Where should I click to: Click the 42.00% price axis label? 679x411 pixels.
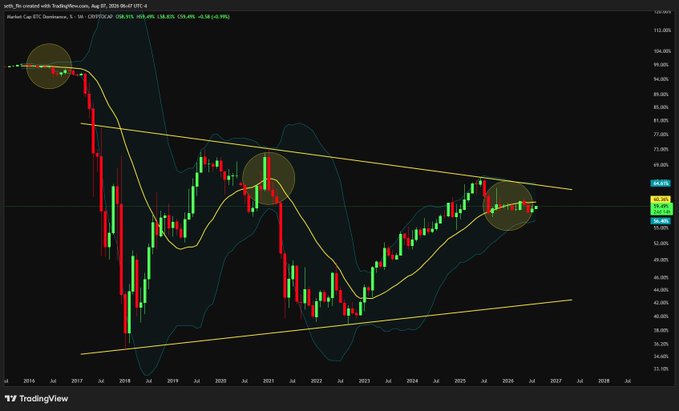pyautogui.click(x=663, y=303)
